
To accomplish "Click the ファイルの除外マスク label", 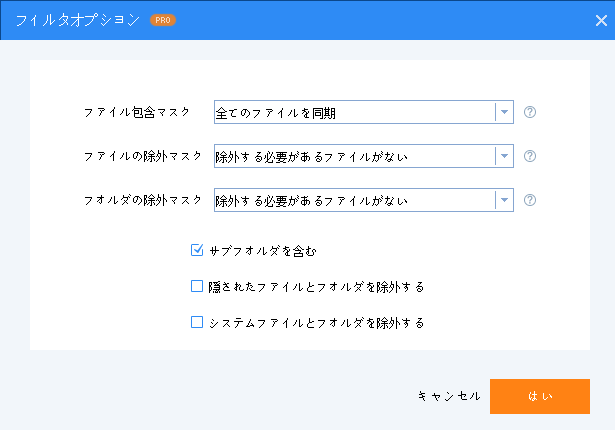I will coord(143,156).
